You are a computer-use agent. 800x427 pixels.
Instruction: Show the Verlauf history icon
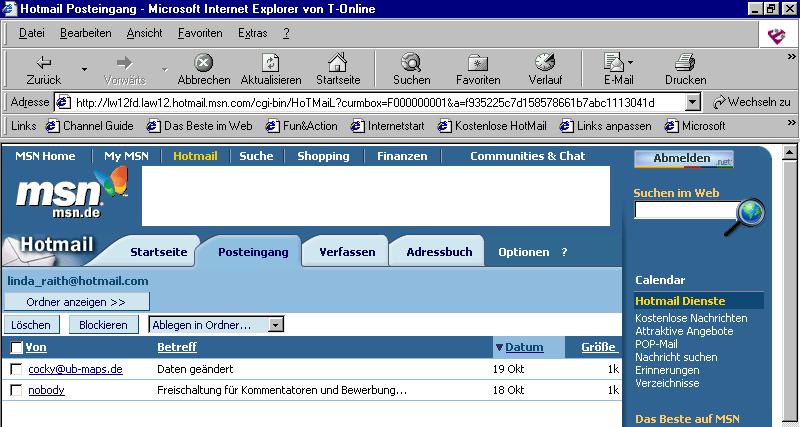pyautogui.click(x=545, y=63)
